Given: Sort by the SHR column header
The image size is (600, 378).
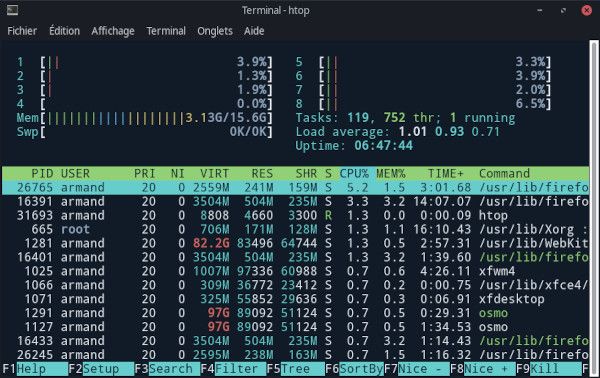Looking at the screenshot, I should point(306,174).
